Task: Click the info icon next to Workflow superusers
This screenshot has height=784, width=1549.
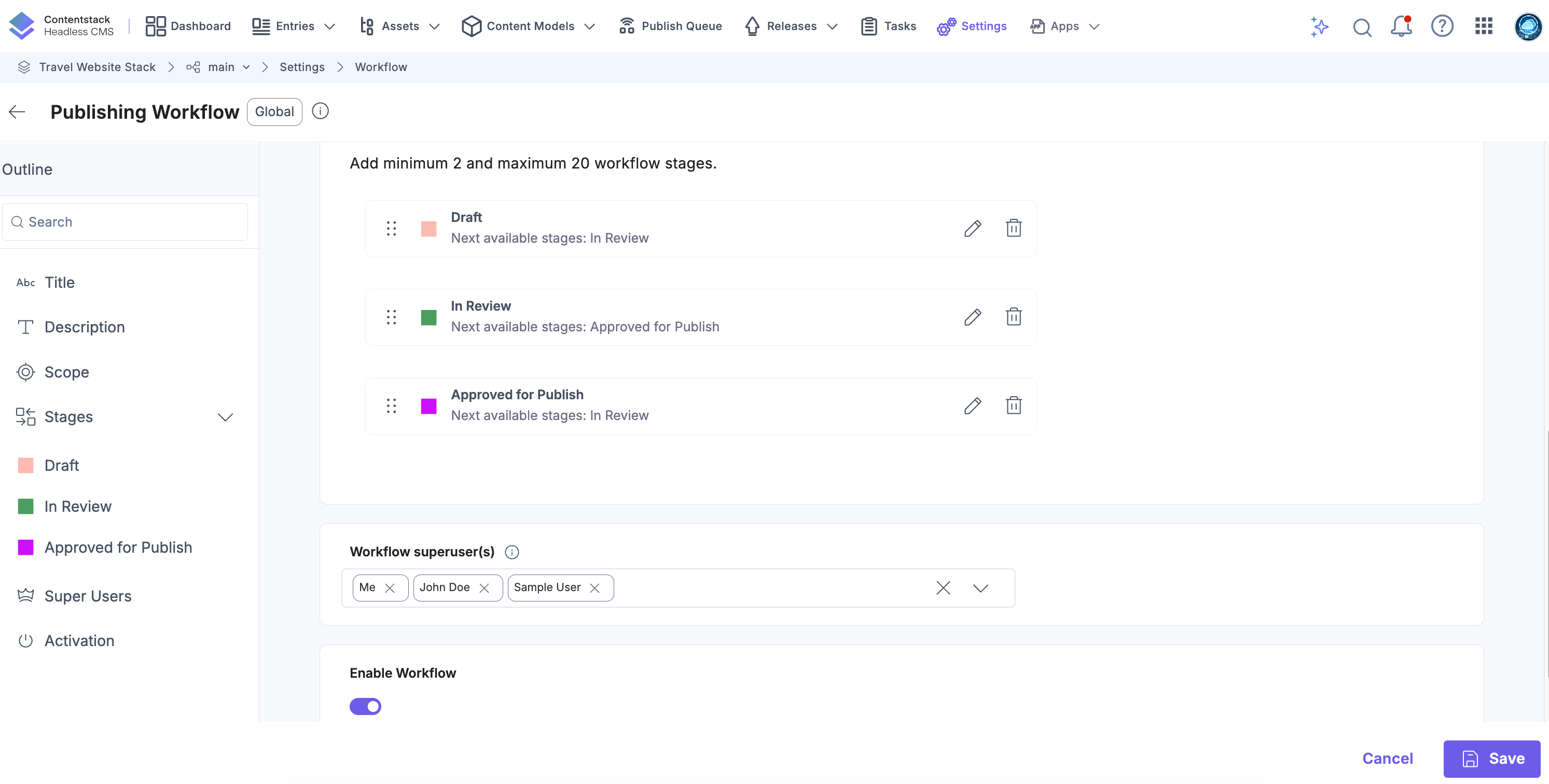Action: click(x=511, y=552)
